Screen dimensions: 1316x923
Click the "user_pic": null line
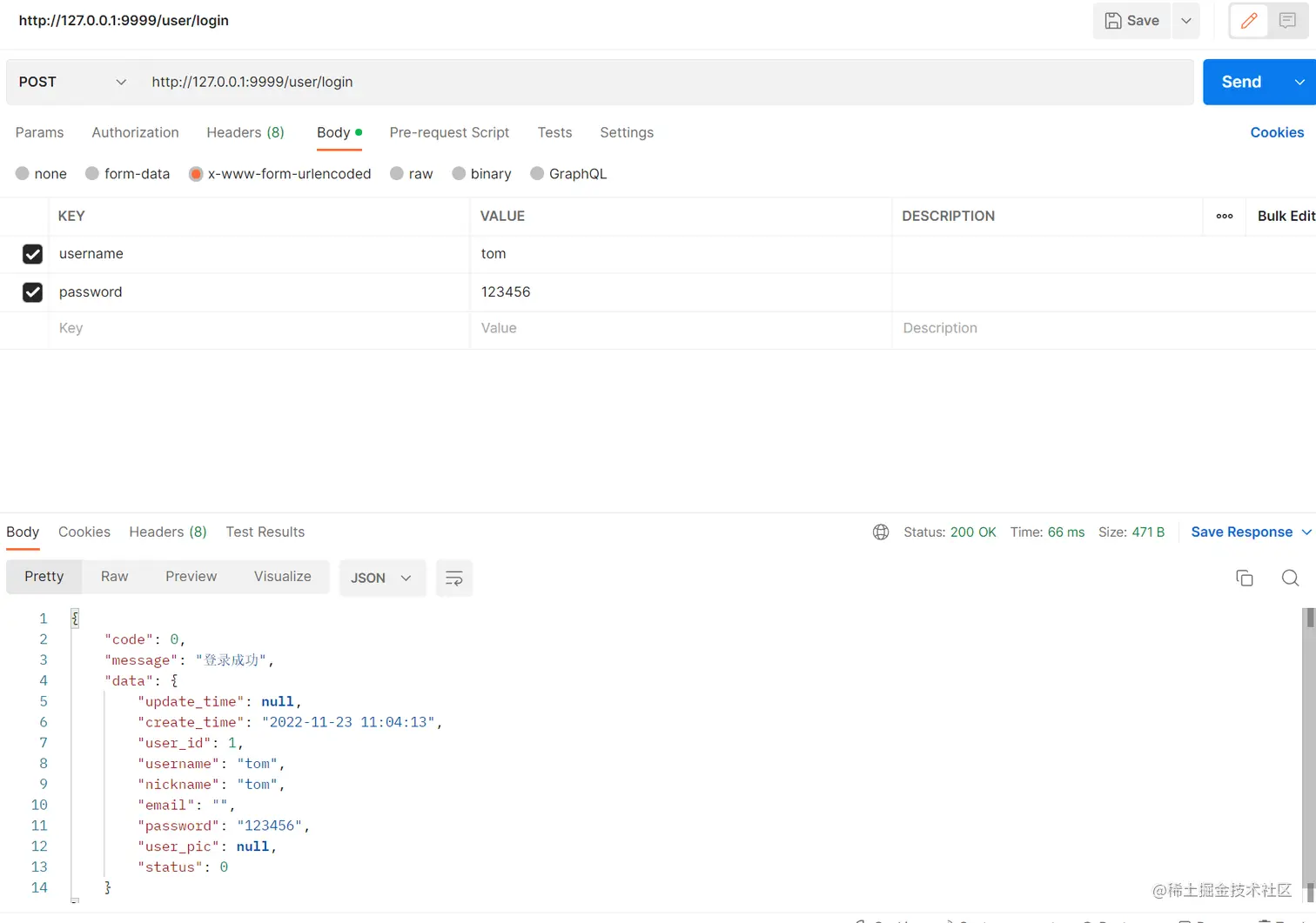click(x=206, y=847)
